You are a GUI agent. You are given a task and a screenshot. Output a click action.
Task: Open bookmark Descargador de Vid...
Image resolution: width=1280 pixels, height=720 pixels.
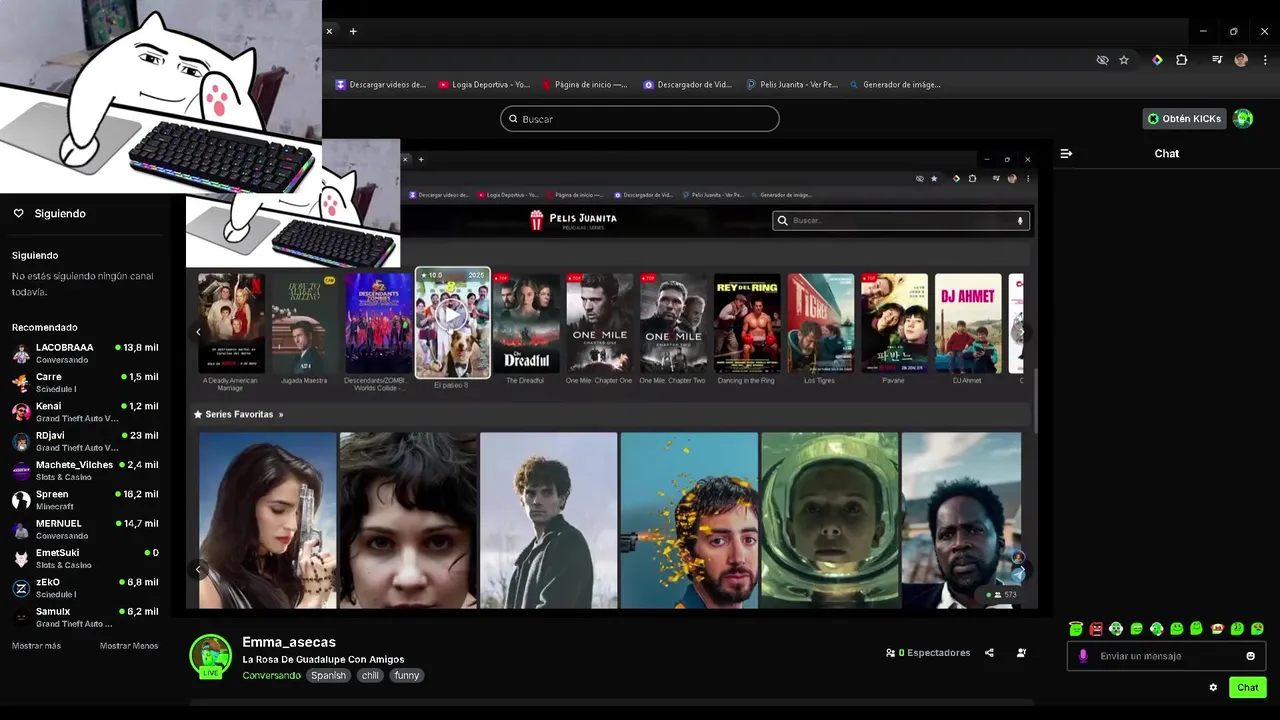tap(688, 85)
